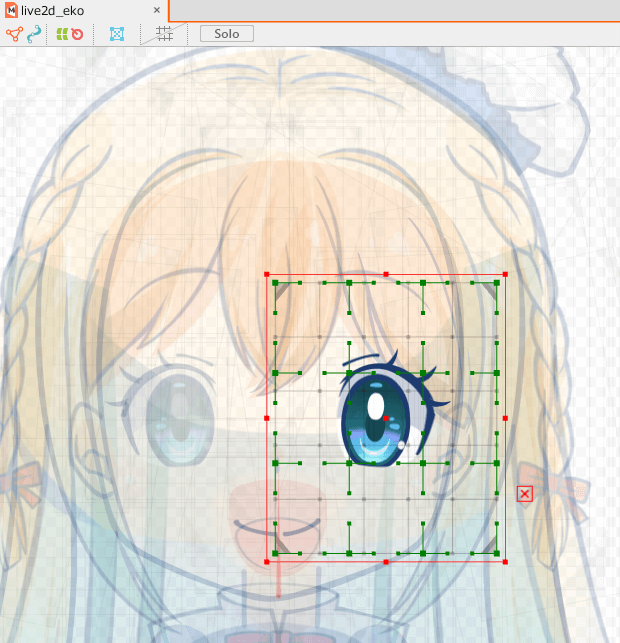Viewport: 620px width, 643px height.
Task: Select top-right green warp deformer corner point
Action: [x=497, y=283]
